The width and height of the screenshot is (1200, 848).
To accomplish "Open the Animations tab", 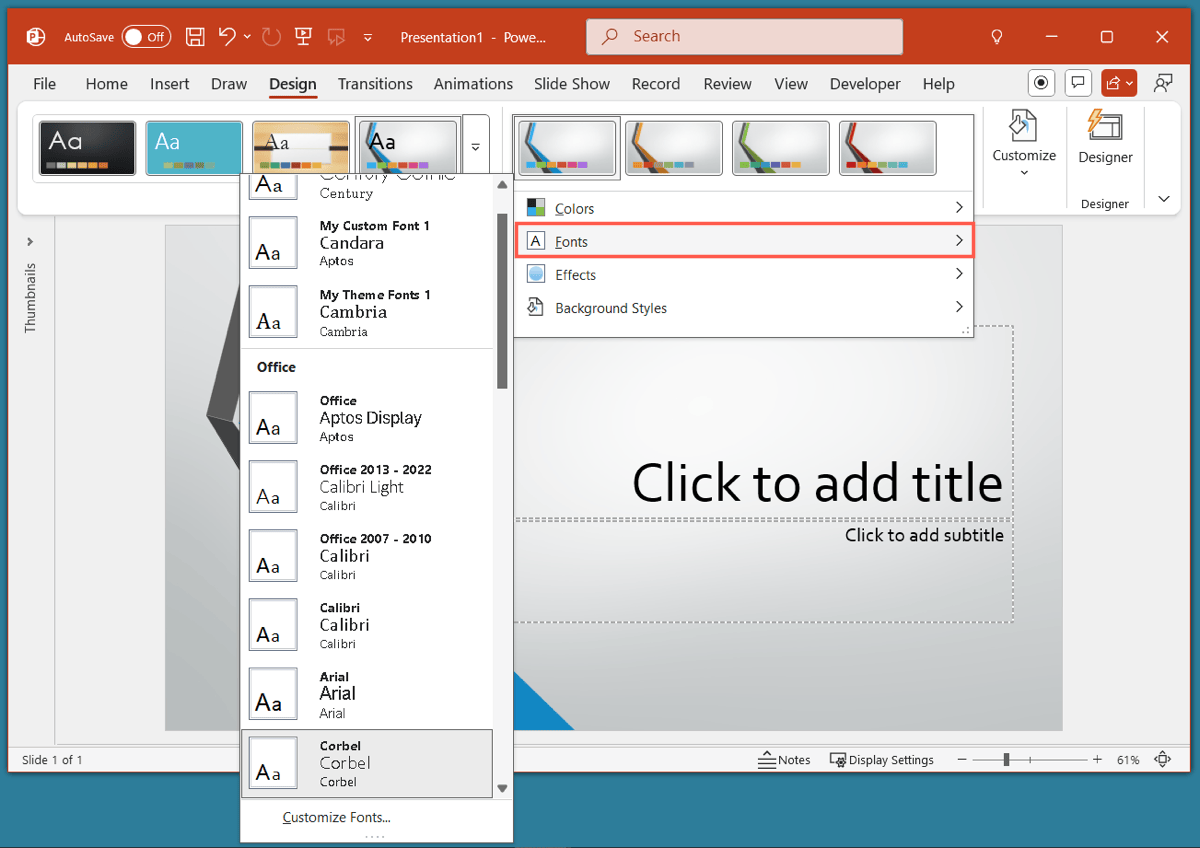I will tap(473, 84).
